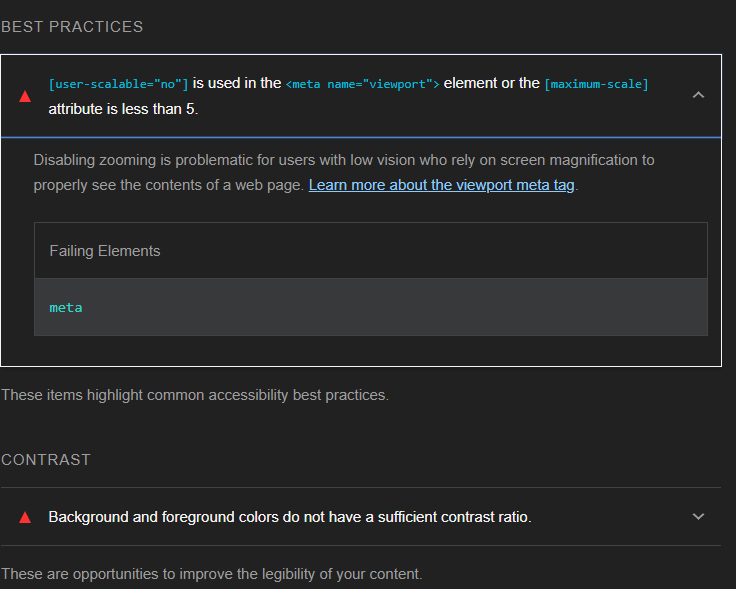The width and height of the screenshot is (736, 589).
Task: Click the red warning triangle beside contrast audit
Action: [25, 517]
